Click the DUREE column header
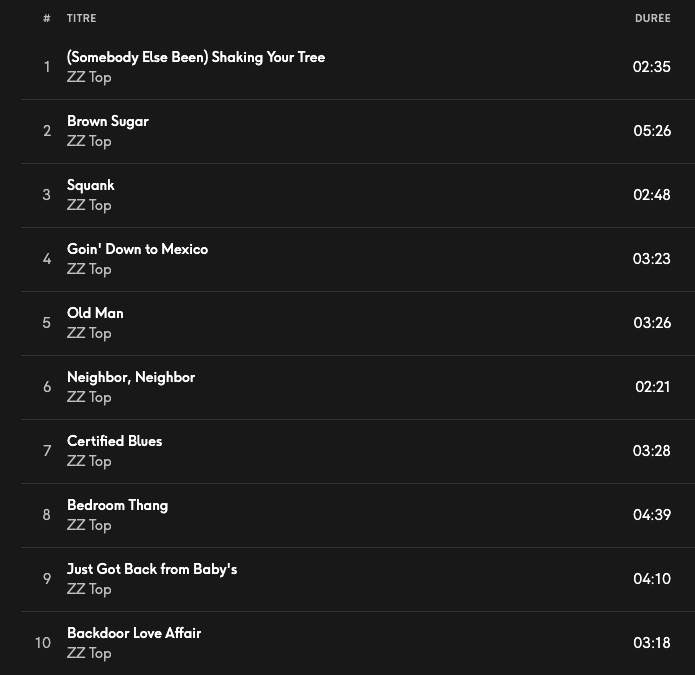 [x=652, y=18]
